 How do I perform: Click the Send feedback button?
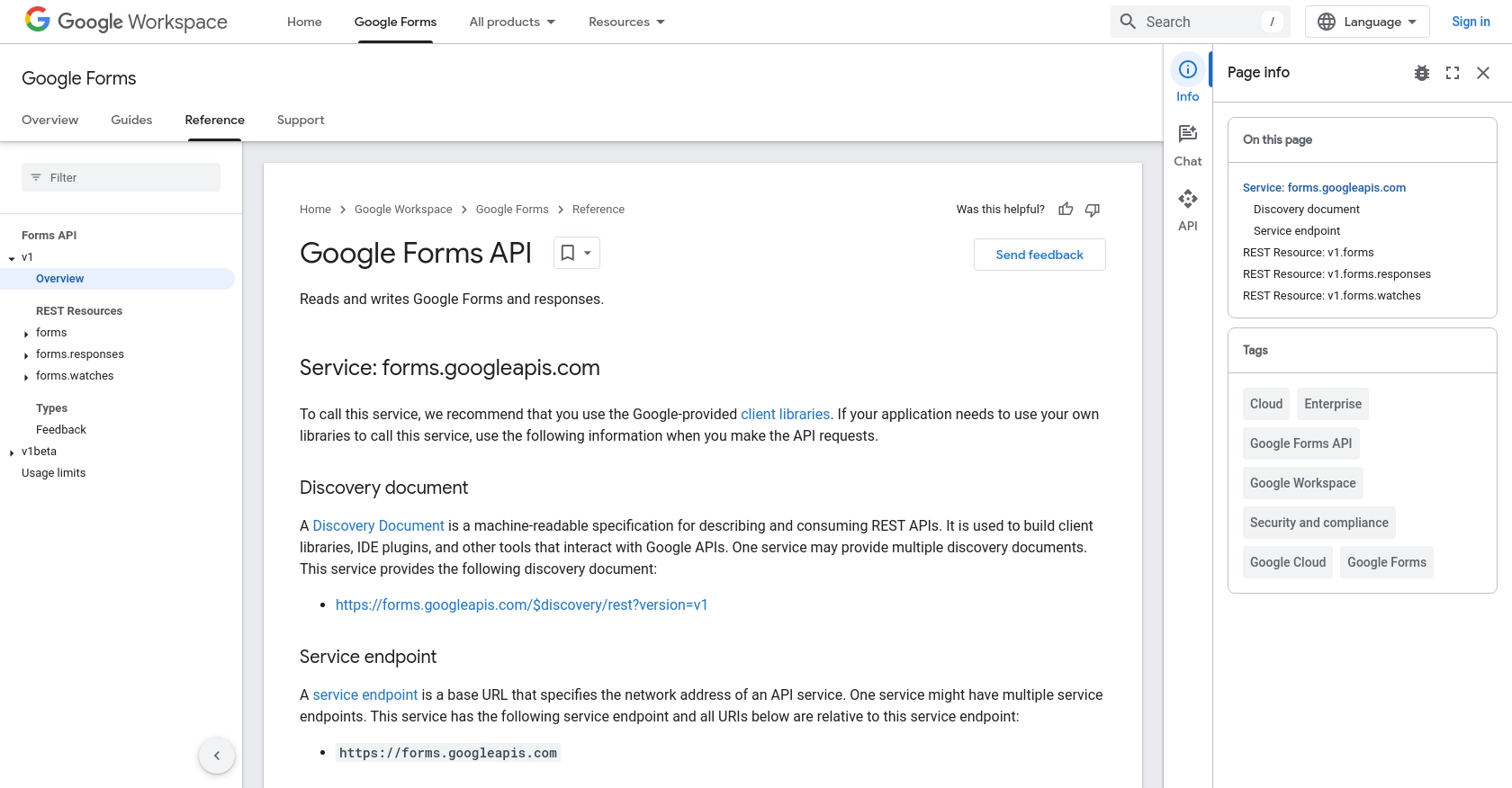click(1039, 255)
